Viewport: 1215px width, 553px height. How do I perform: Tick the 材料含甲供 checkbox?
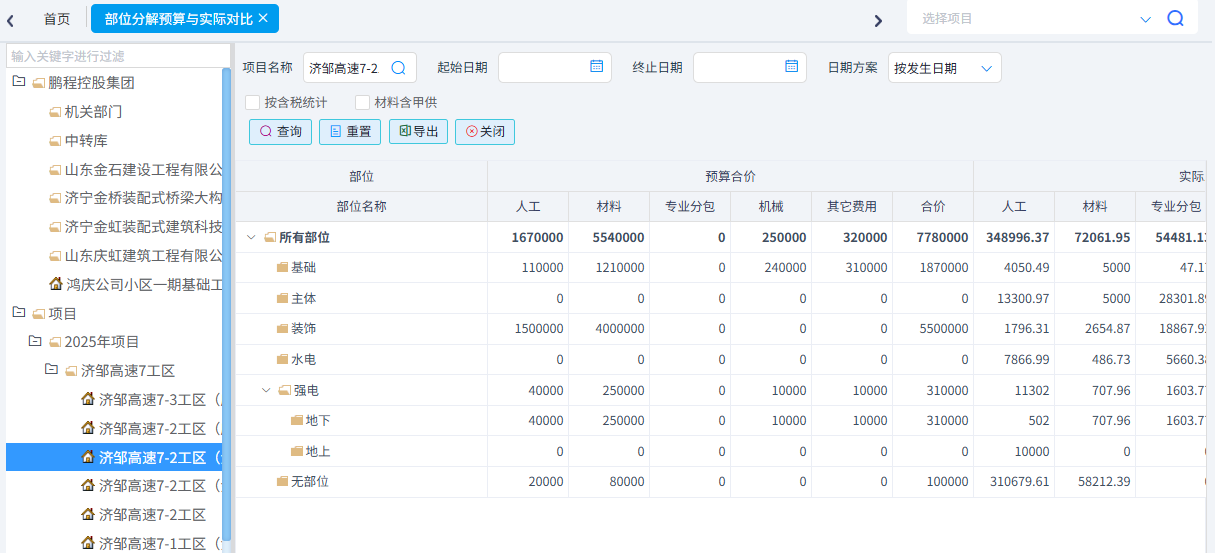[x=362, y=102]
